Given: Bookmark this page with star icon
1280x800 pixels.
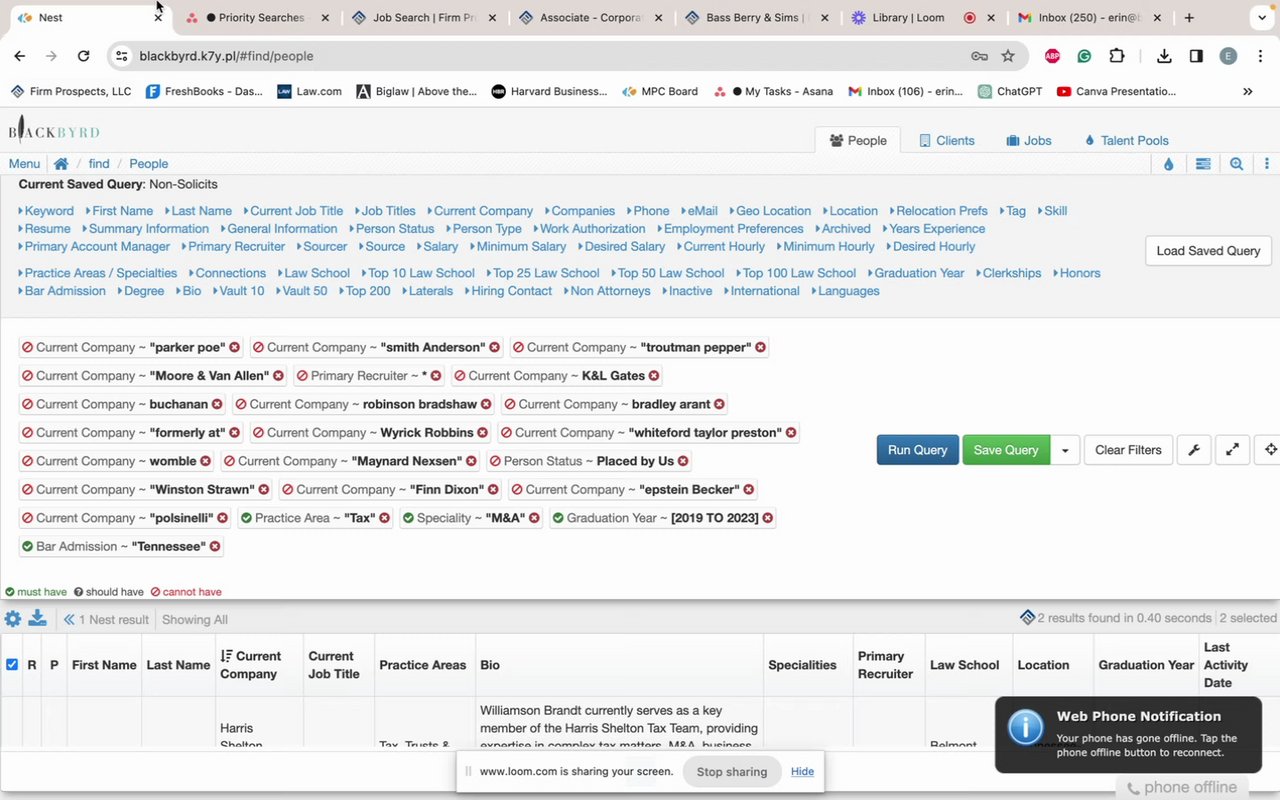Looking at the screenshot, I should (1008, 56).
